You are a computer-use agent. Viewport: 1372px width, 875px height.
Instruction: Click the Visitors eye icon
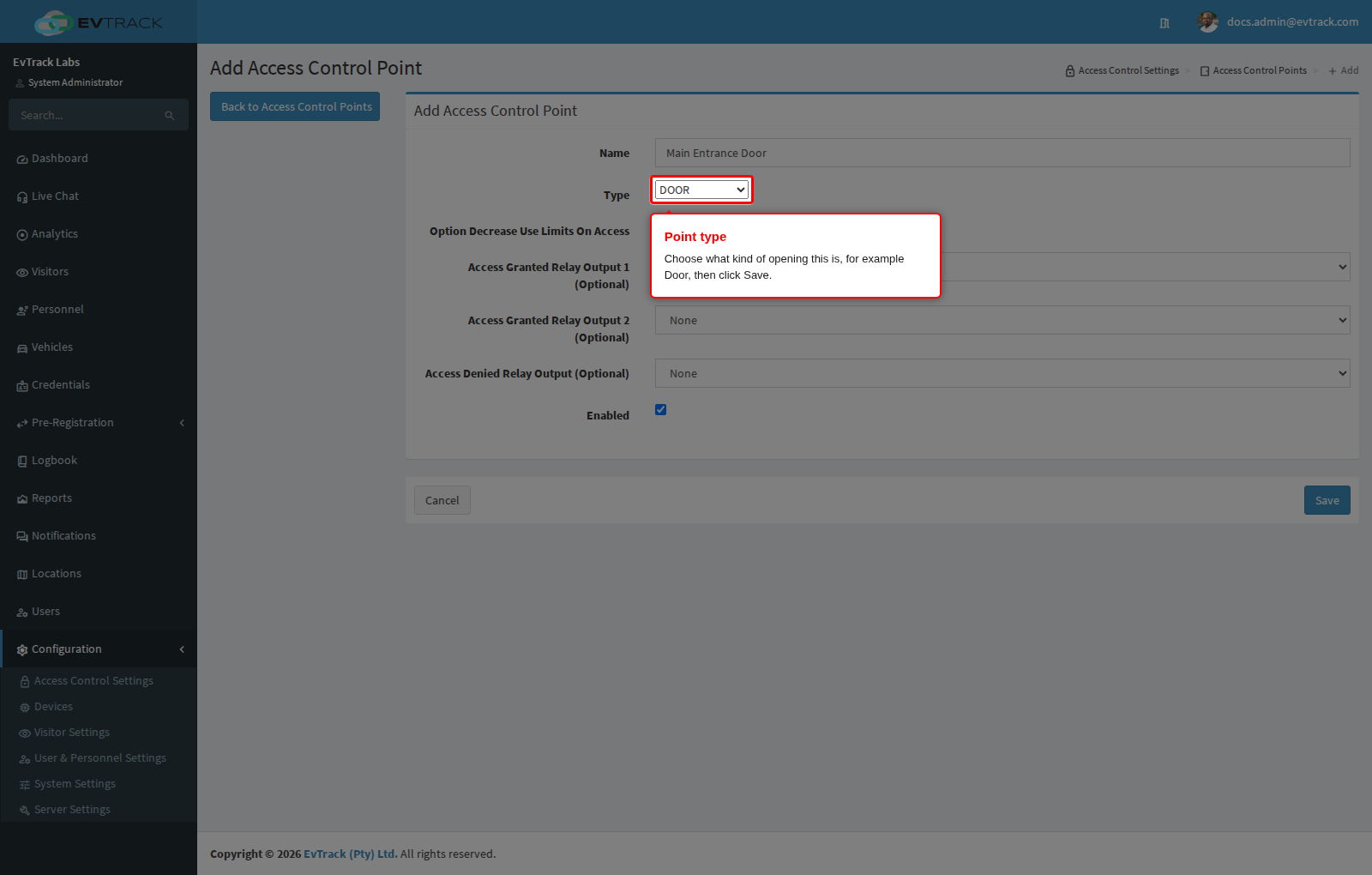pos(22,273)
